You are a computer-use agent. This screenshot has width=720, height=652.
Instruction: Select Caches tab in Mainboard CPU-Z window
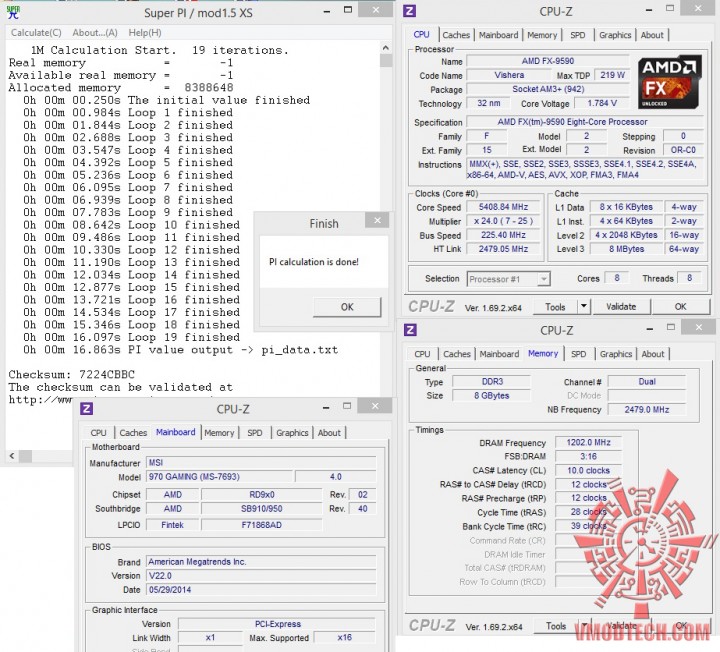[x=133, y=433]
